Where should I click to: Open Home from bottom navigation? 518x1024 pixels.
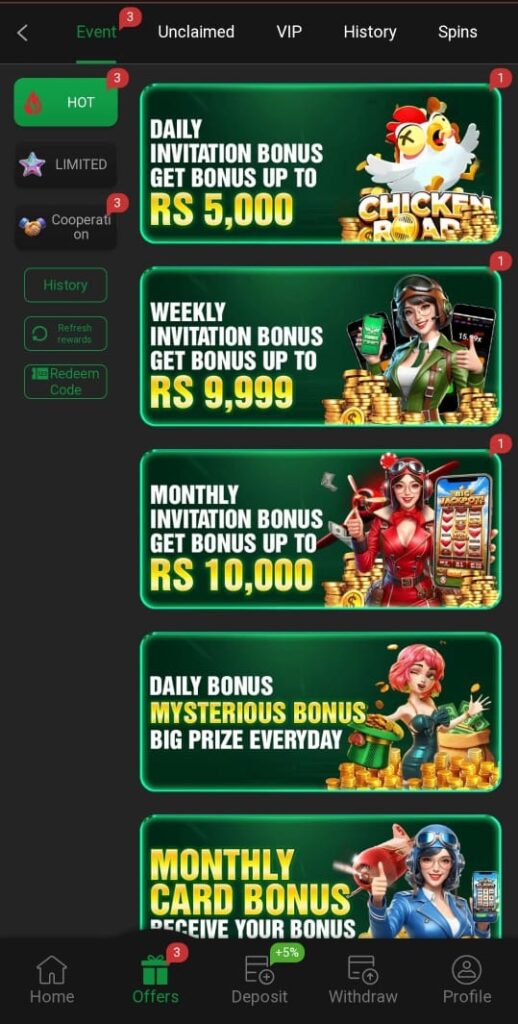pyautogui.click(x=52, y=979)
